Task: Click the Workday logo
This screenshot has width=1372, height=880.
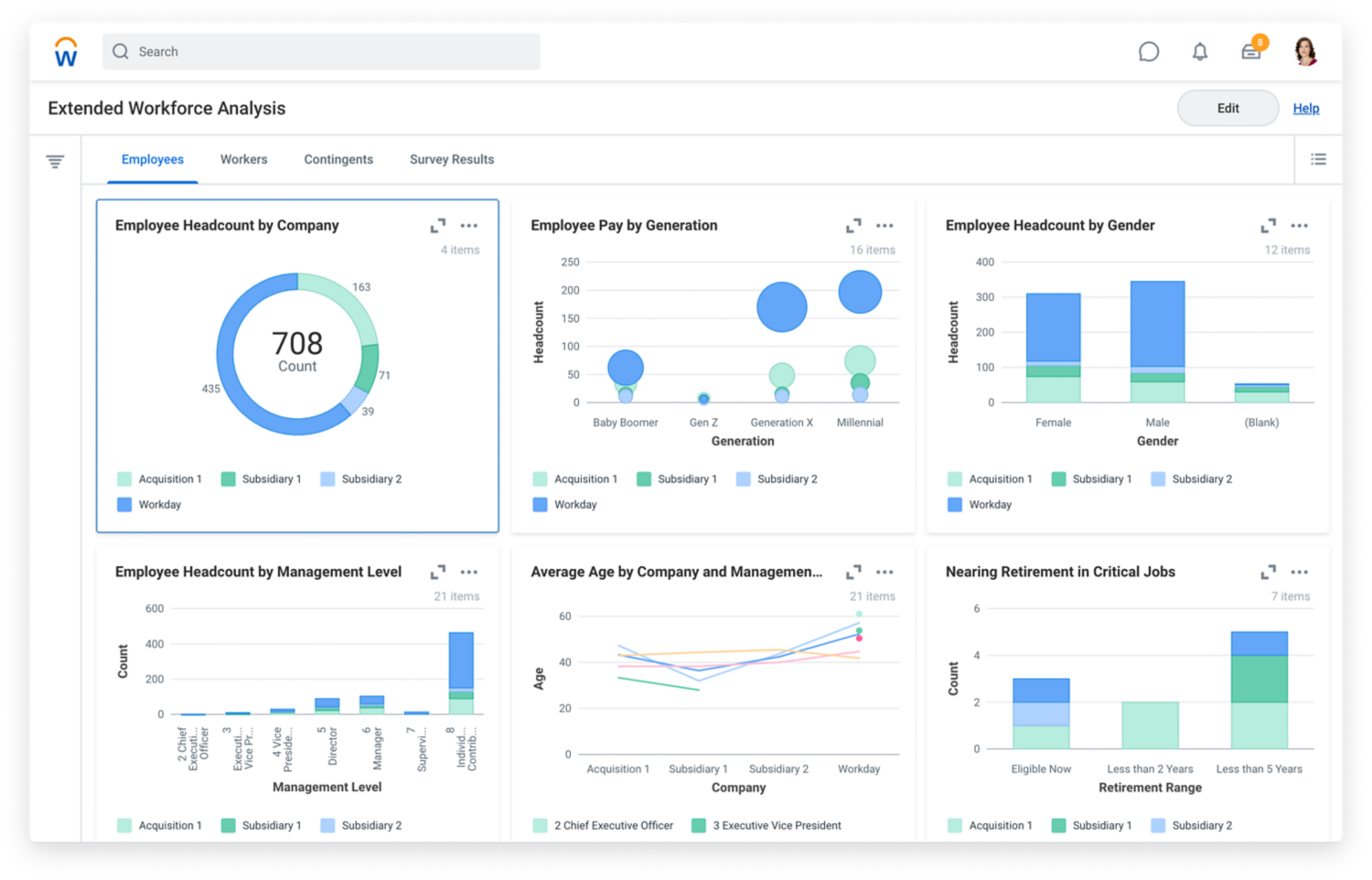Action: click(x=65, y=51)
